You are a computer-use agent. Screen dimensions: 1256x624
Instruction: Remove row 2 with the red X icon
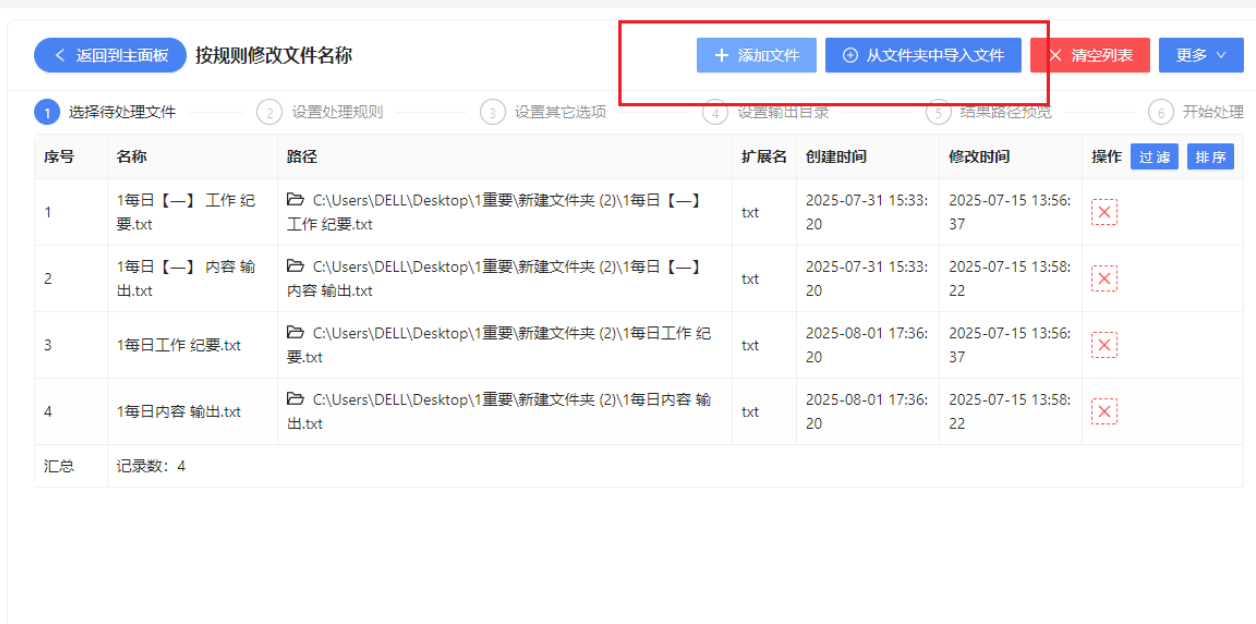1104,279
